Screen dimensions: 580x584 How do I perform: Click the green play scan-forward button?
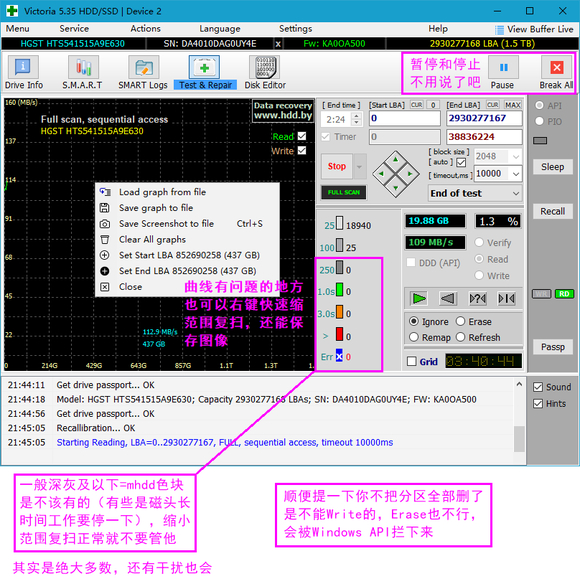419,298
